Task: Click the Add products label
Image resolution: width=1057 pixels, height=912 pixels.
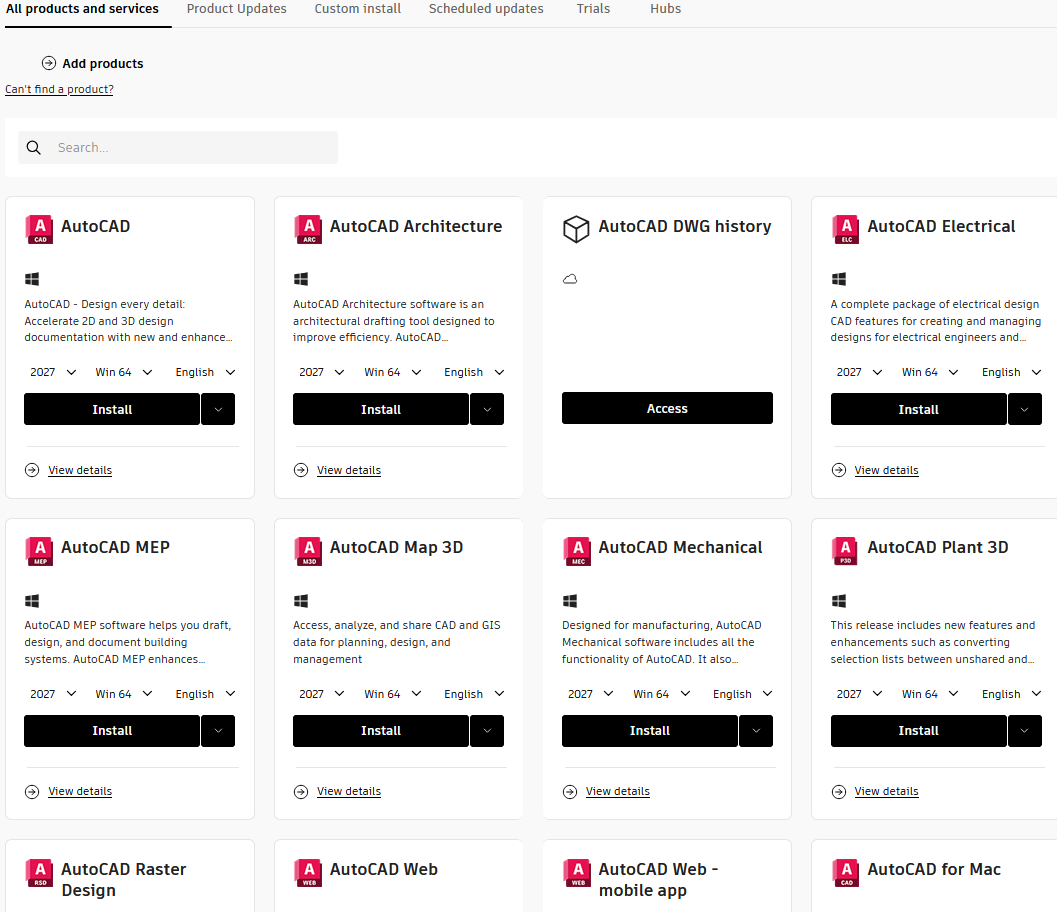Action: pos(102,63)
